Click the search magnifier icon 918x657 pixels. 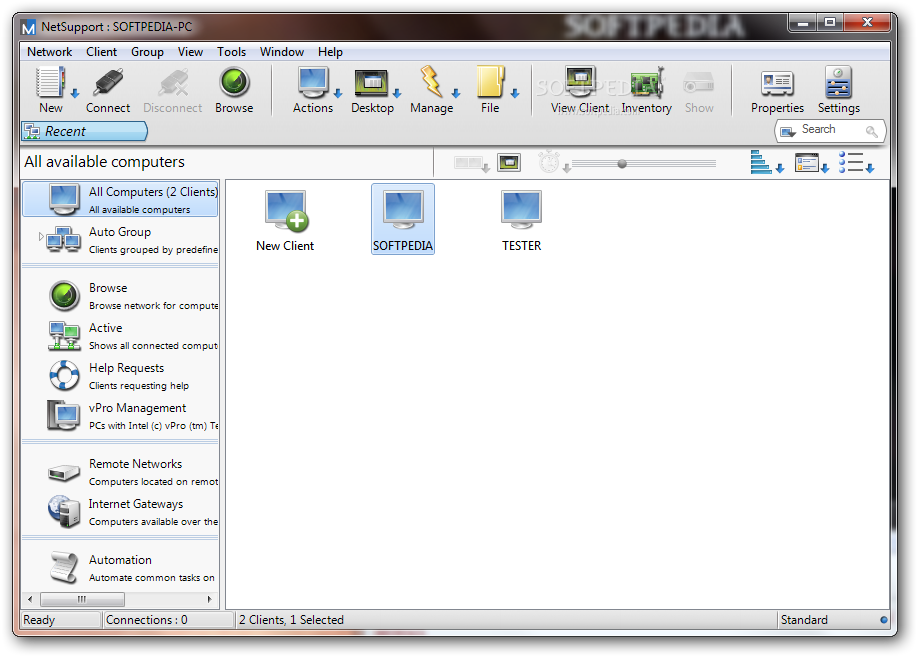(872, 131)
